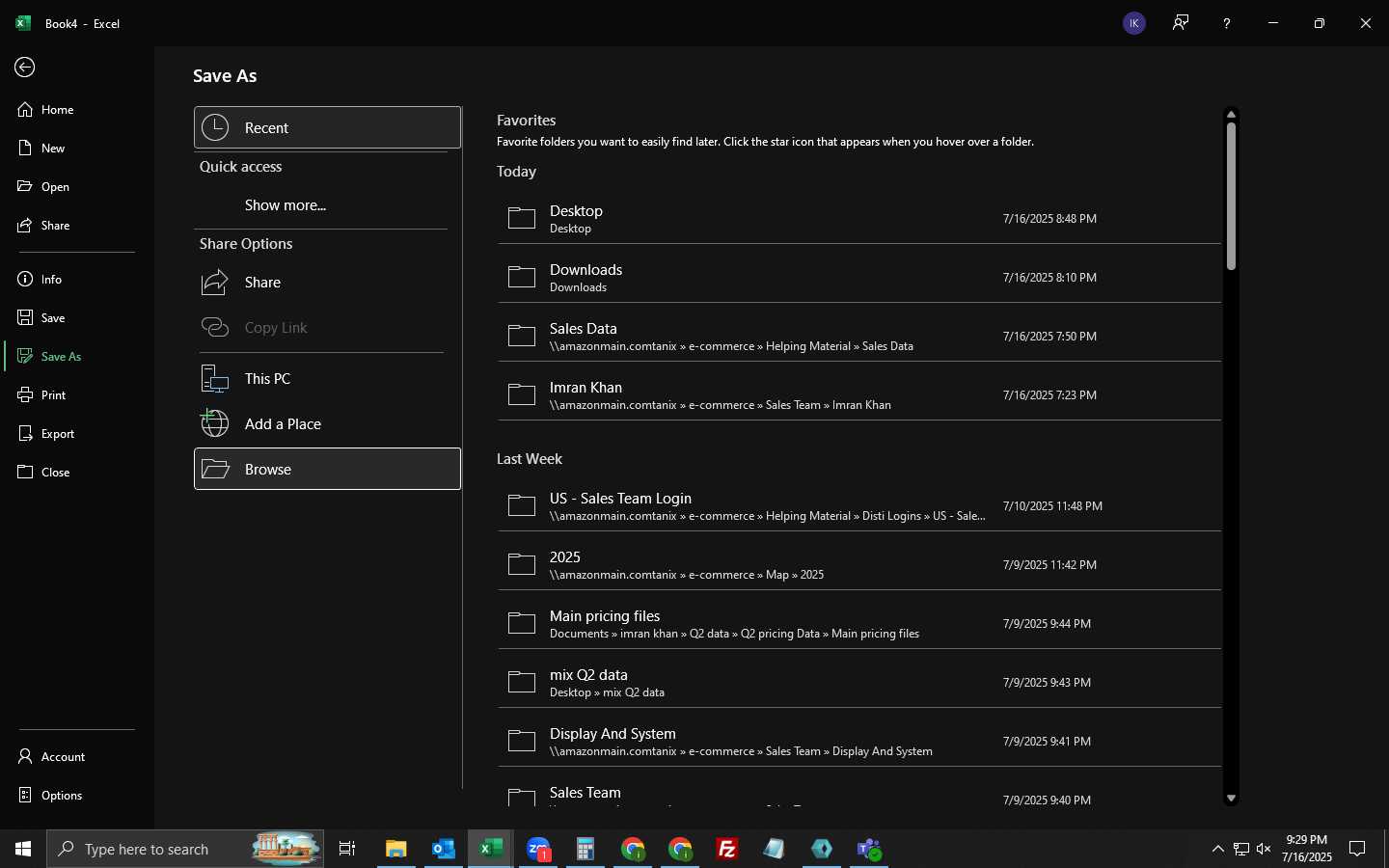This screenshot has width=1389, height=868.
Task: Open the Info page
Action: click(77, 280)
